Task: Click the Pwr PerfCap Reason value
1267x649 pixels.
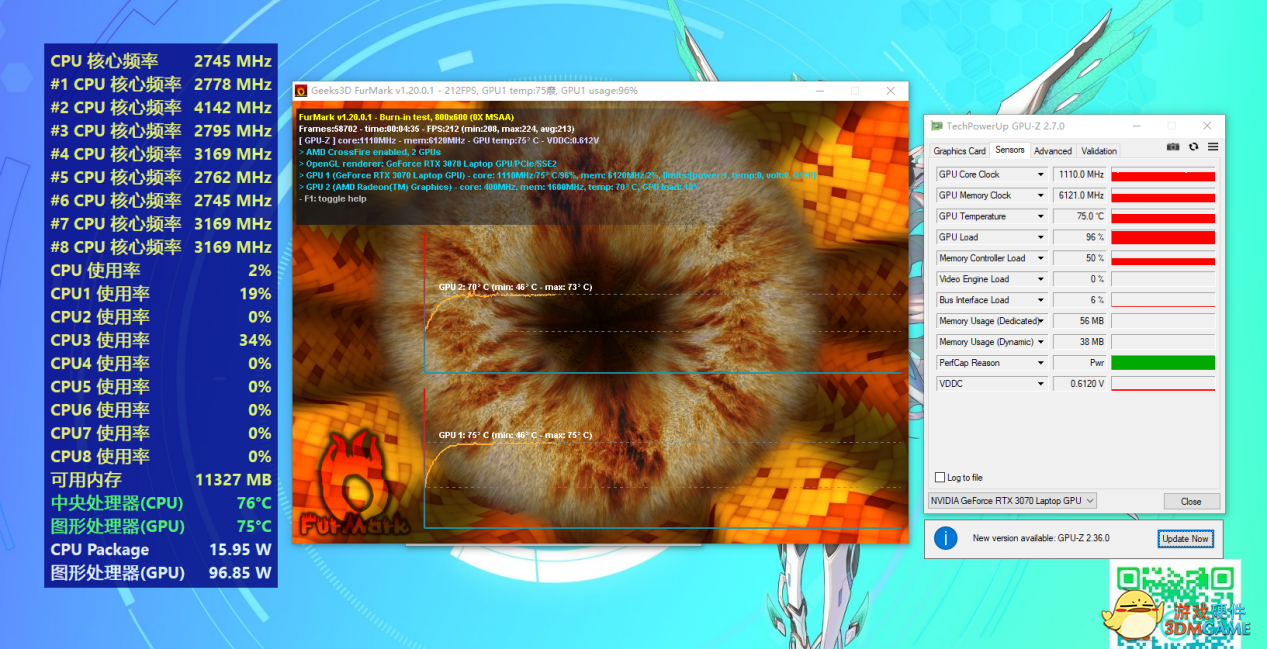Action: (1079, 363)
